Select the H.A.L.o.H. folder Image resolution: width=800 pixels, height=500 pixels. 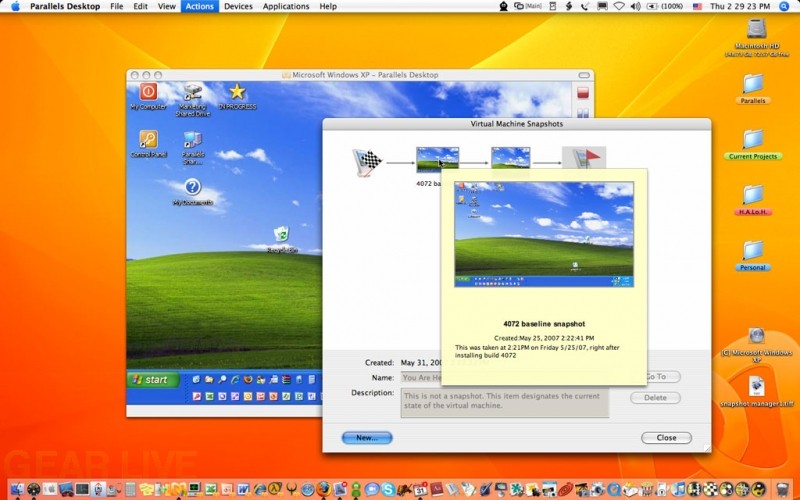753,200
